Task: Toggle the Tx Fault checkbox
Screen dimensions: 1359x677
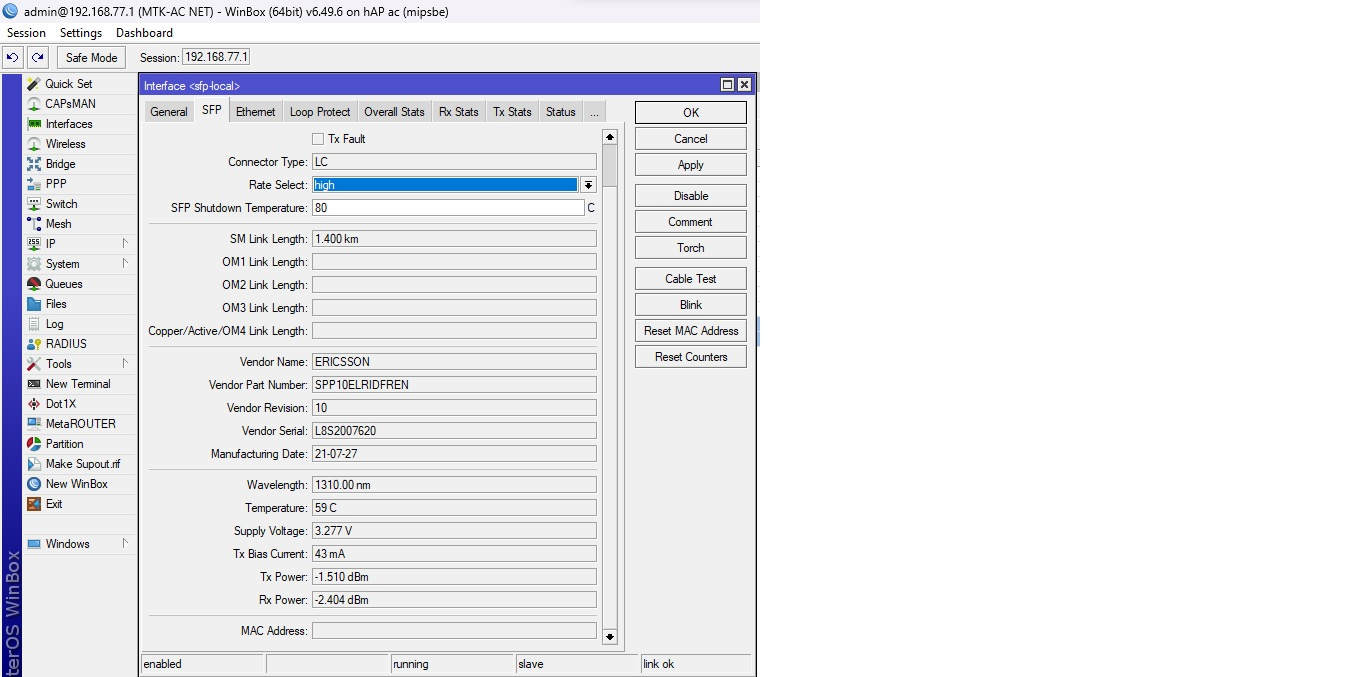Action: 318,139
